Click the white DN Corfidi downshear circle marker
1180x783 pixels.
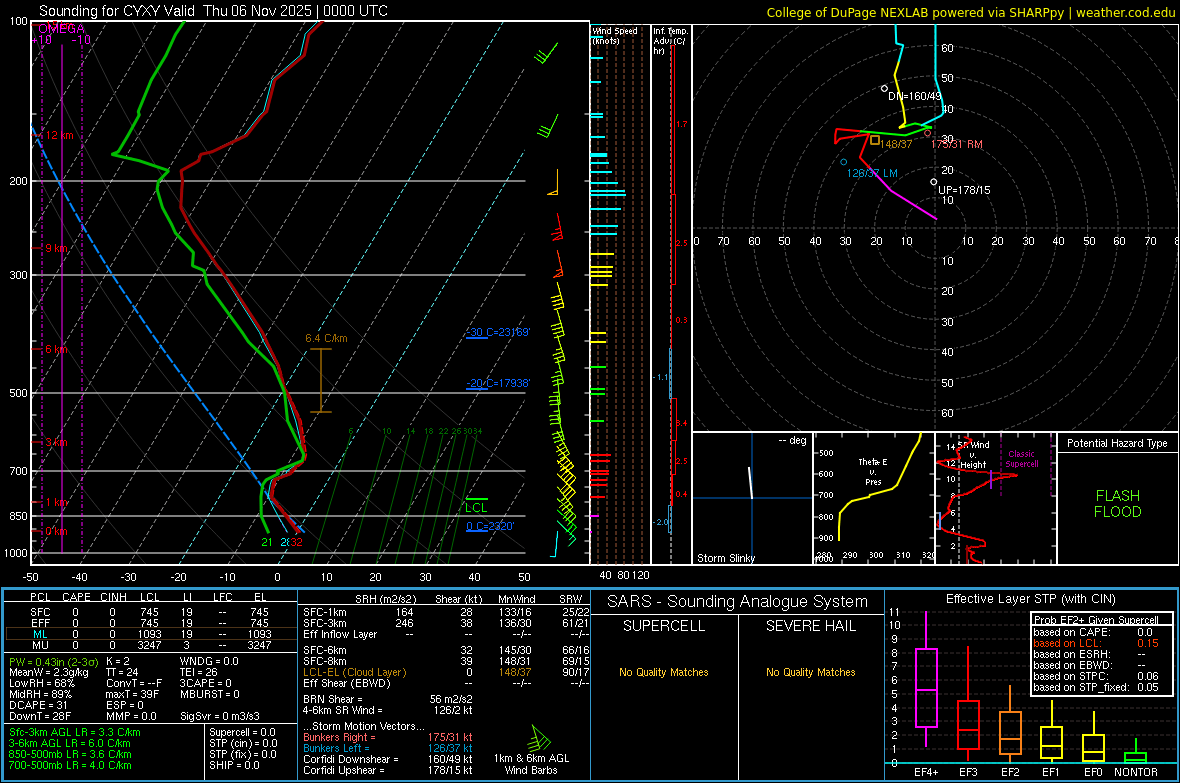point(884,89)
